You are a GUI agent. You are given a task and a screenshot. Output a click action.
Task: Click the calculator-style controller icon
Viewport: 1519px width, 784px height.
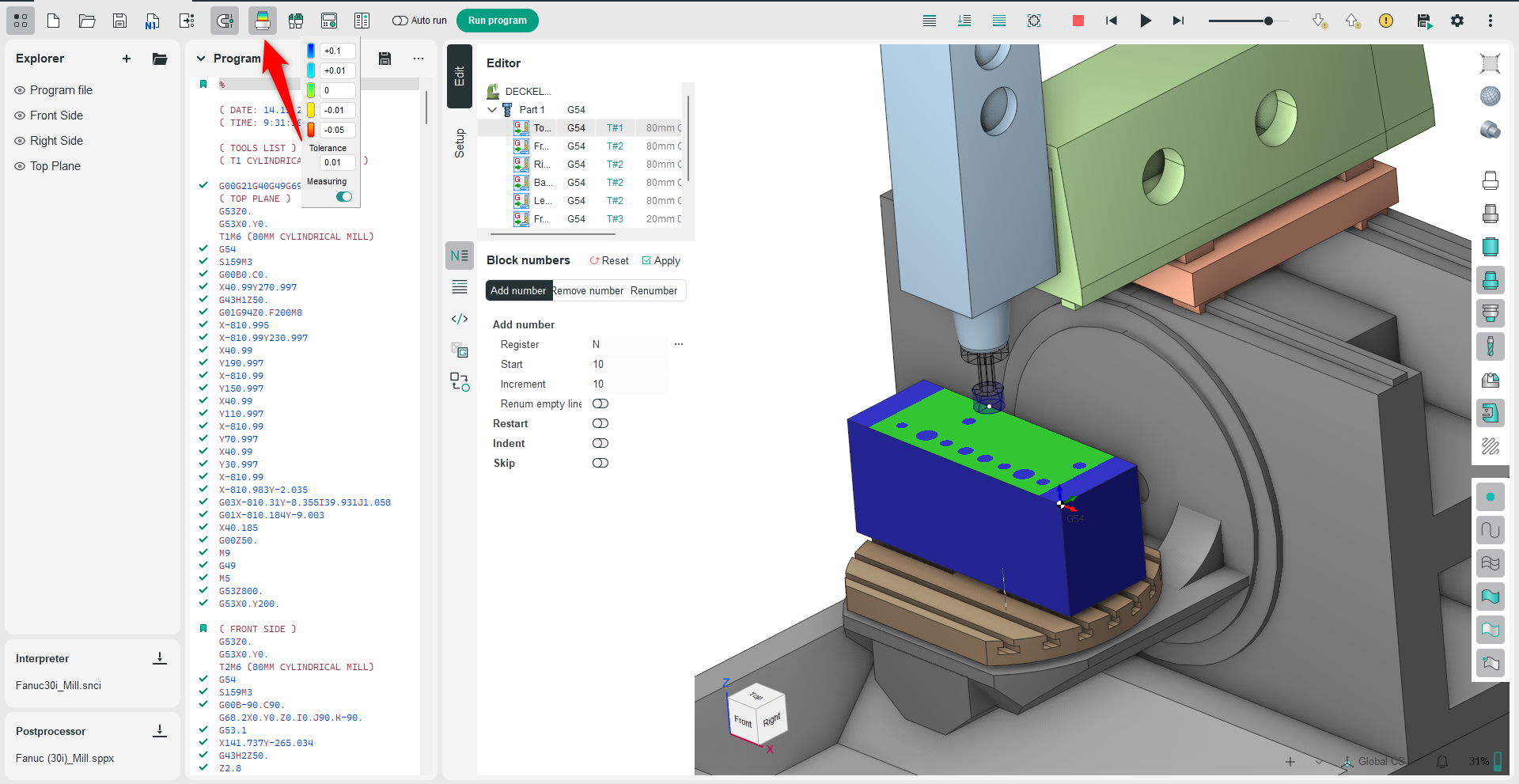[329, 21]
